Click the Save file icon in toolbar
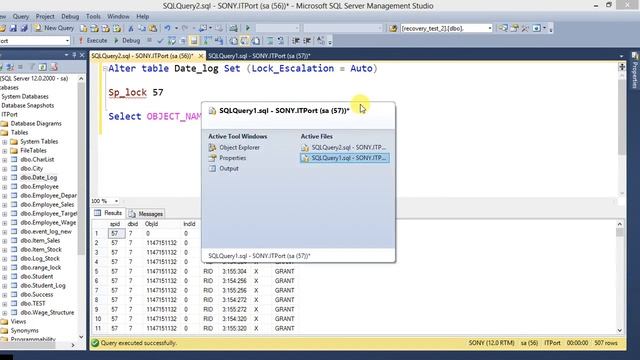 (x=13, y=28)
